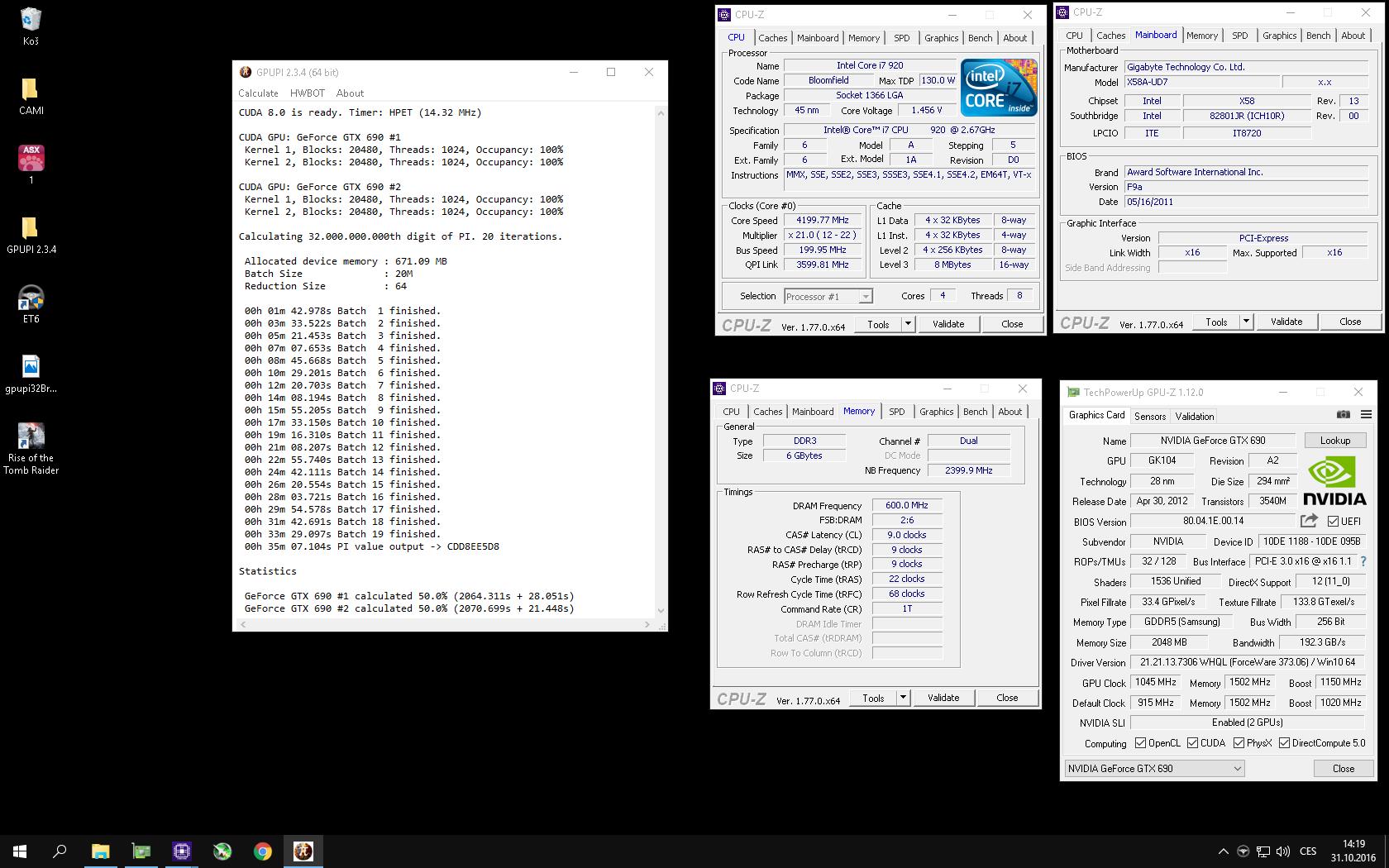Click the CES language indicator
The width and height of the screenshot is (1389, 868).
pos(1308,851)
